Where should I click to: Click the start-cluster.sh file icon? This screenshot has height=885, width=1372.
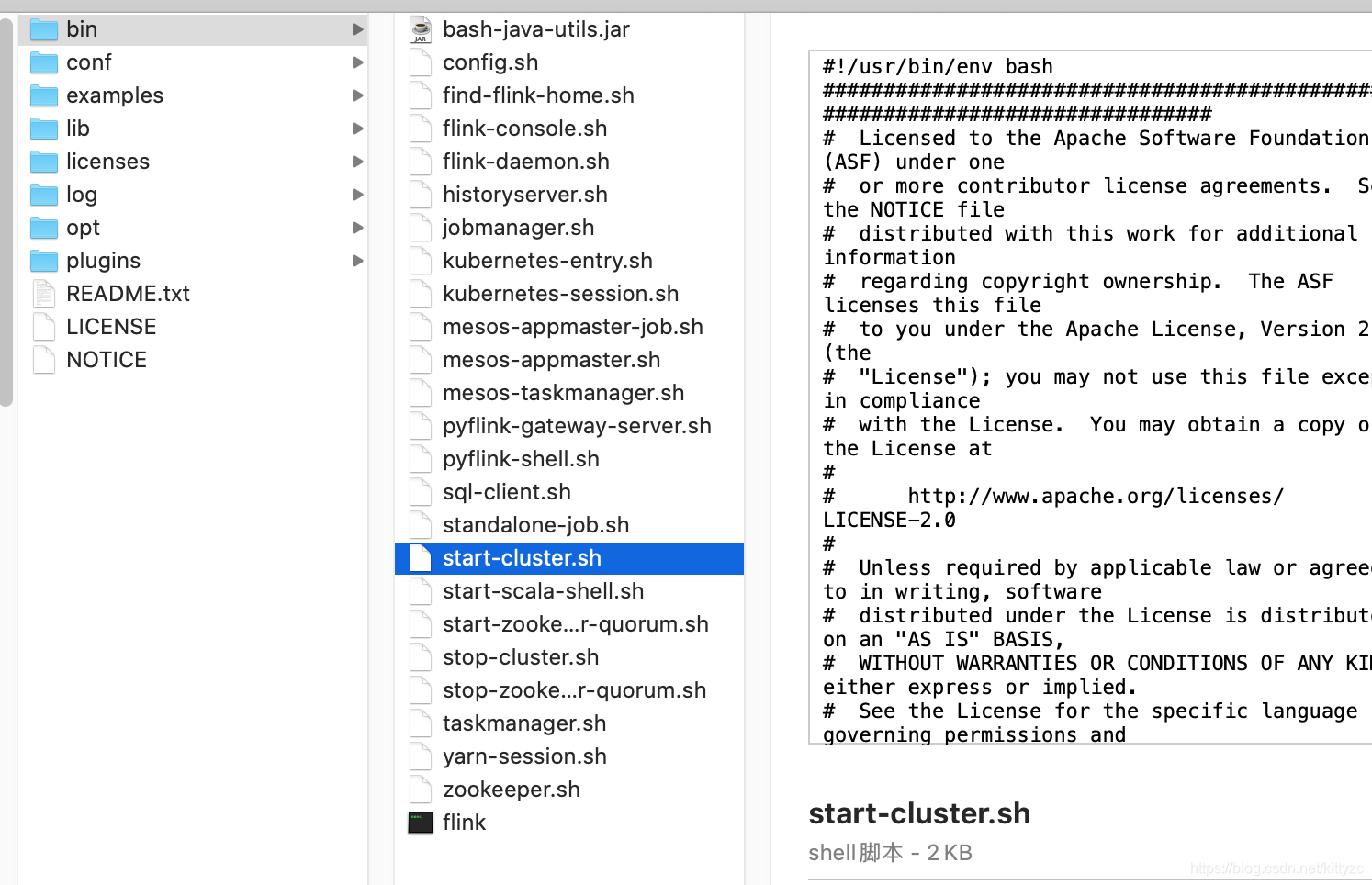(421, 558)
